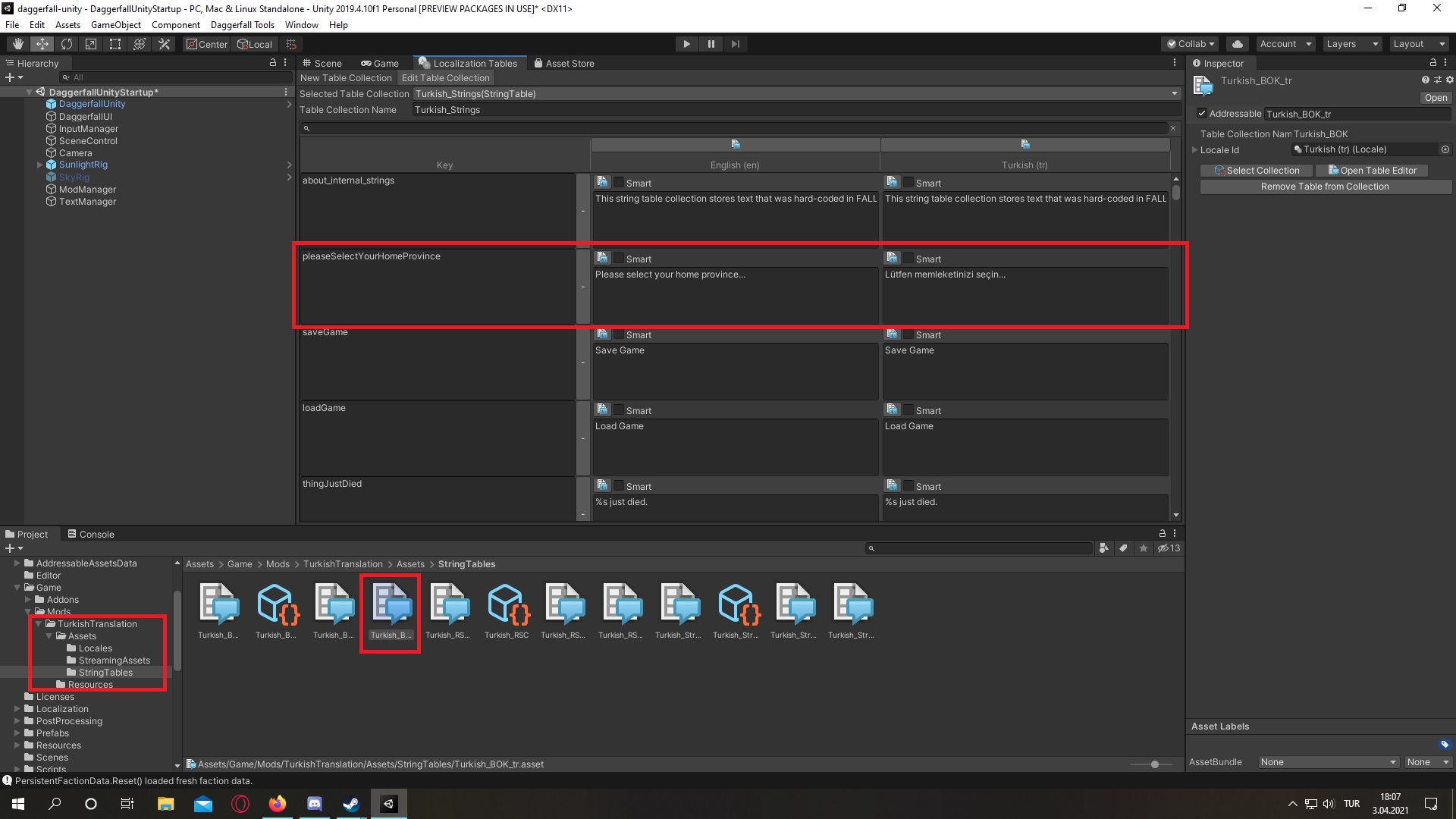Toggle Smart for loadGame English entry

(x=619, y=410)
